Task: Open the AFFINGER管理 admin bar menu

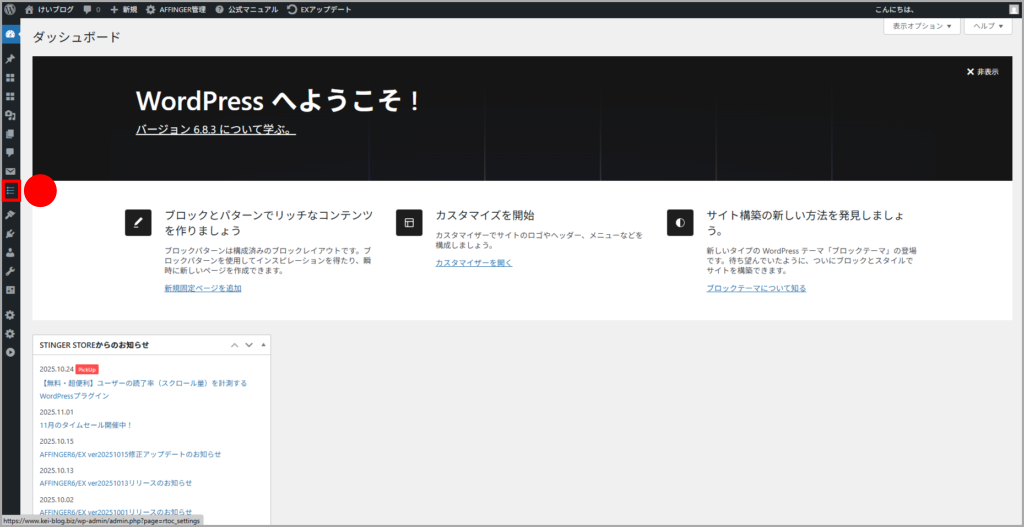Action: coord(176,9)
